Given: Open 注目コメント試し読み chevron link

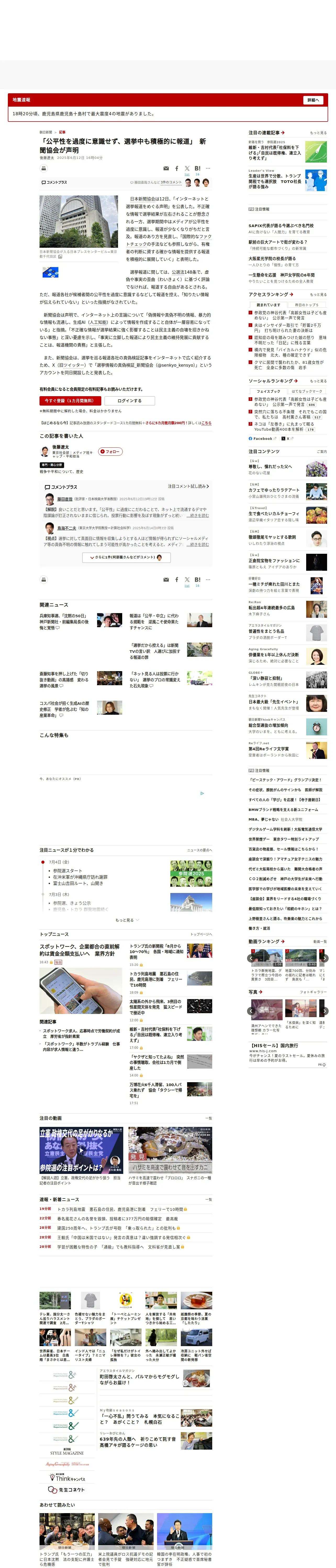Looking at the screenshot, I should click(188, 486).
